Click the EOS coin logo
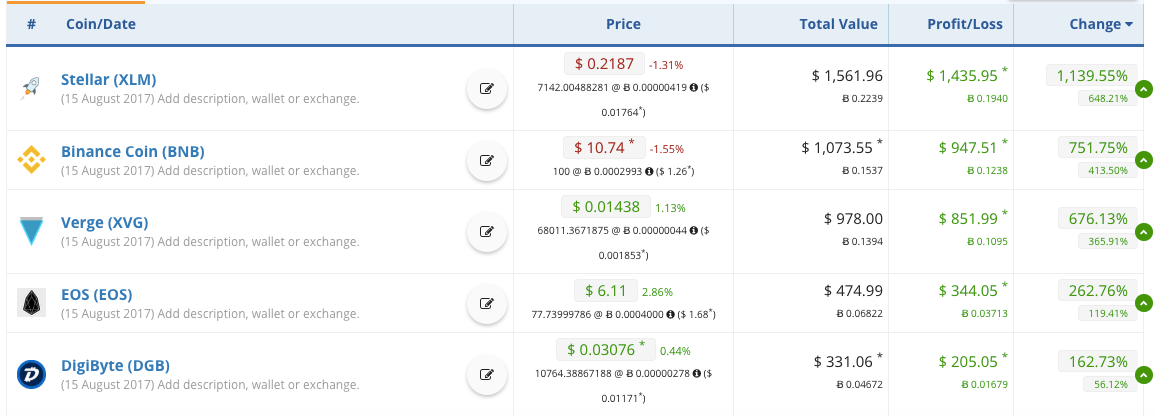 tap(32, 303)
